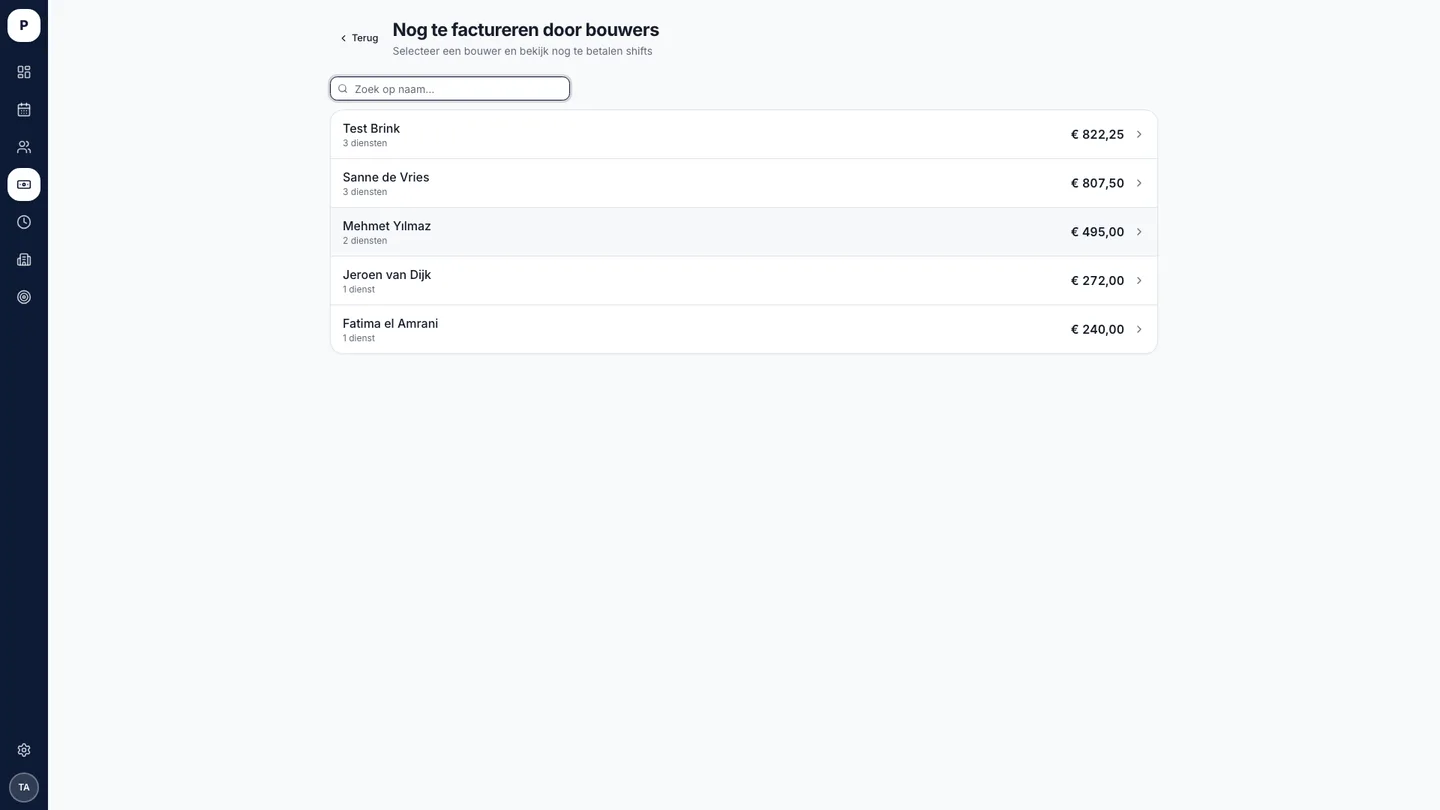
Task: Open the dashboard grid icon
Action: pyautogui.click(x=24, y=72)
